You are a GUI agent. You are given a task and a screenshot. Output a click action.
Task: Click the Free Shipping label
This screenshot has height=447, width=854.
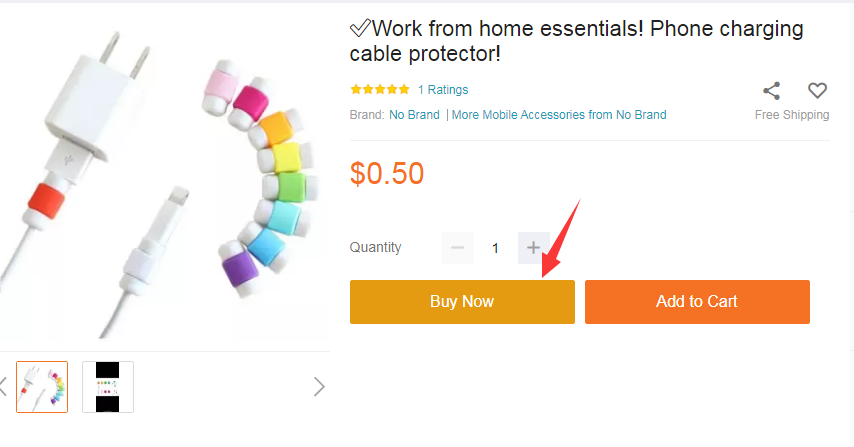click(792, 115)
